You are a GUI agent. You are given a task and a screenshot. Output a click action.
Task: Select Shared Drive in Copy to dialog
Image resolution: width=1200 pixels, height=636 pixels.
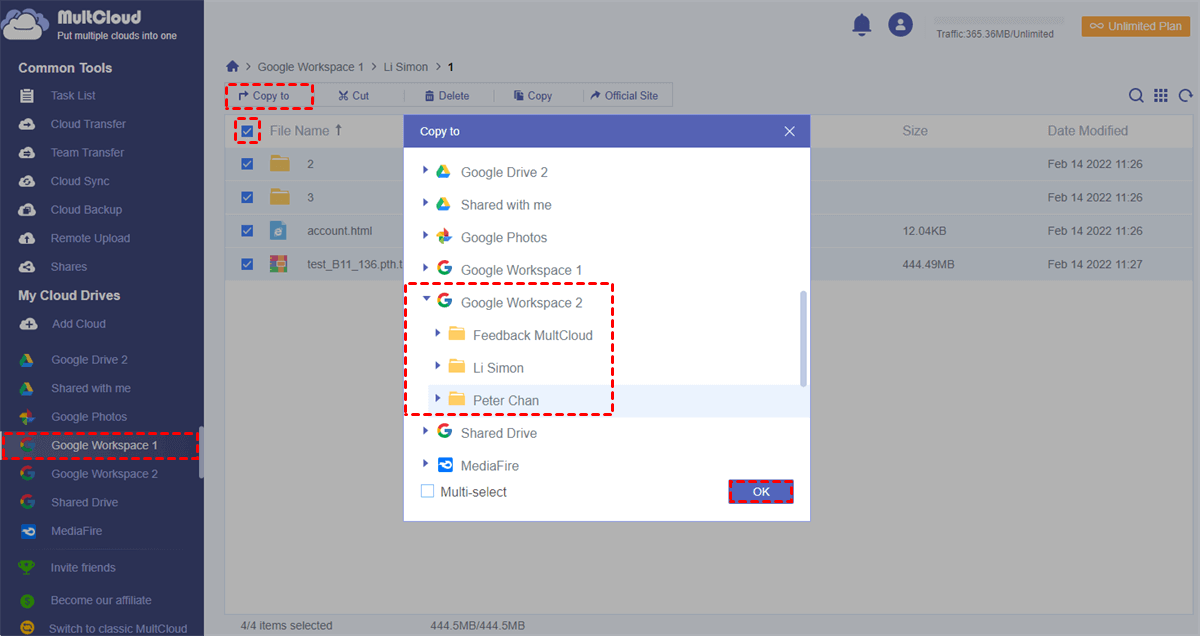click(499, 433)
